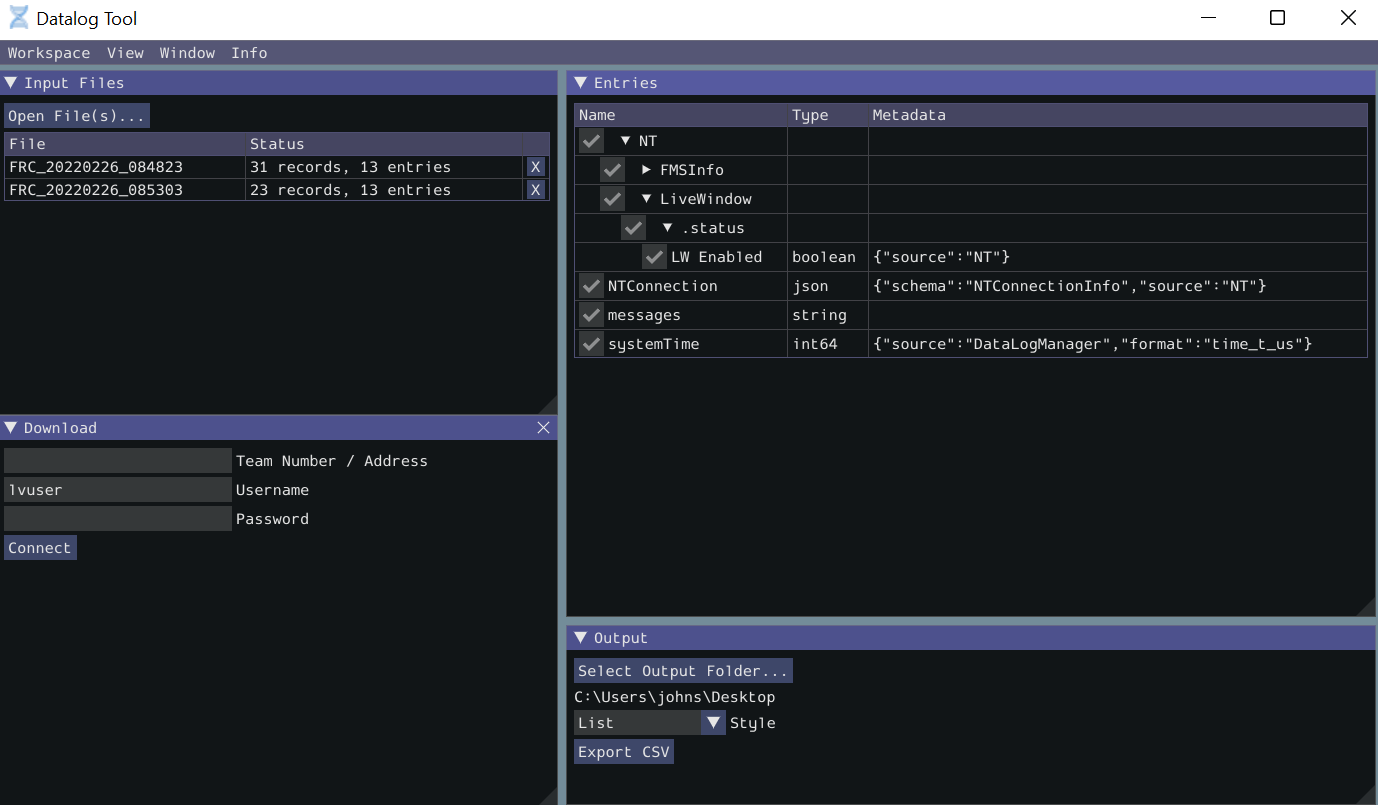Toggle the NT entry checkbox
The height and width of the screenshot is (805, 1378).
[x=590, y=140]
